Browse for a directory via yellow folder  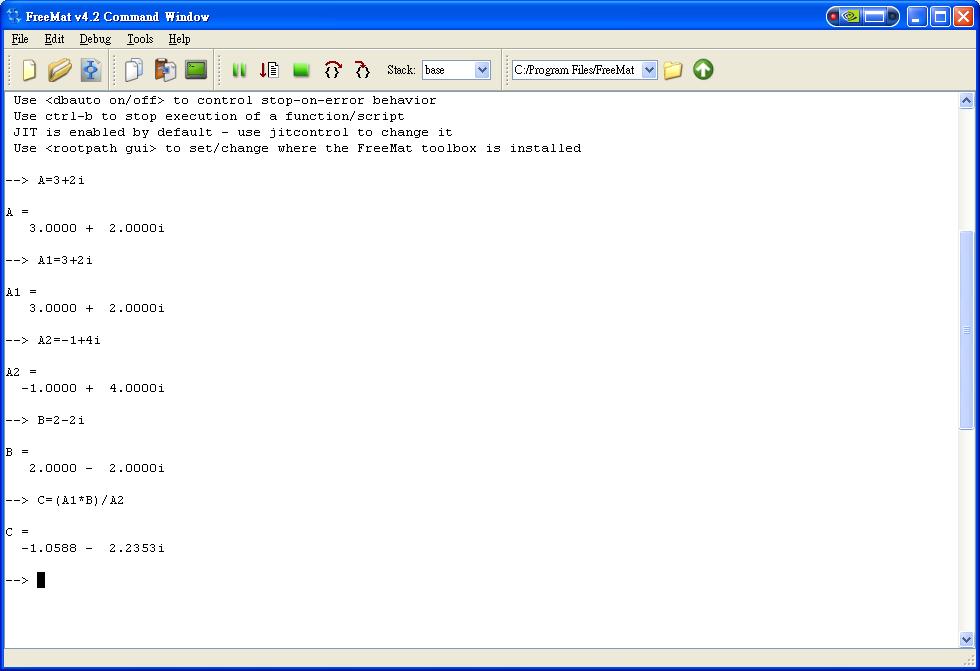673,70
